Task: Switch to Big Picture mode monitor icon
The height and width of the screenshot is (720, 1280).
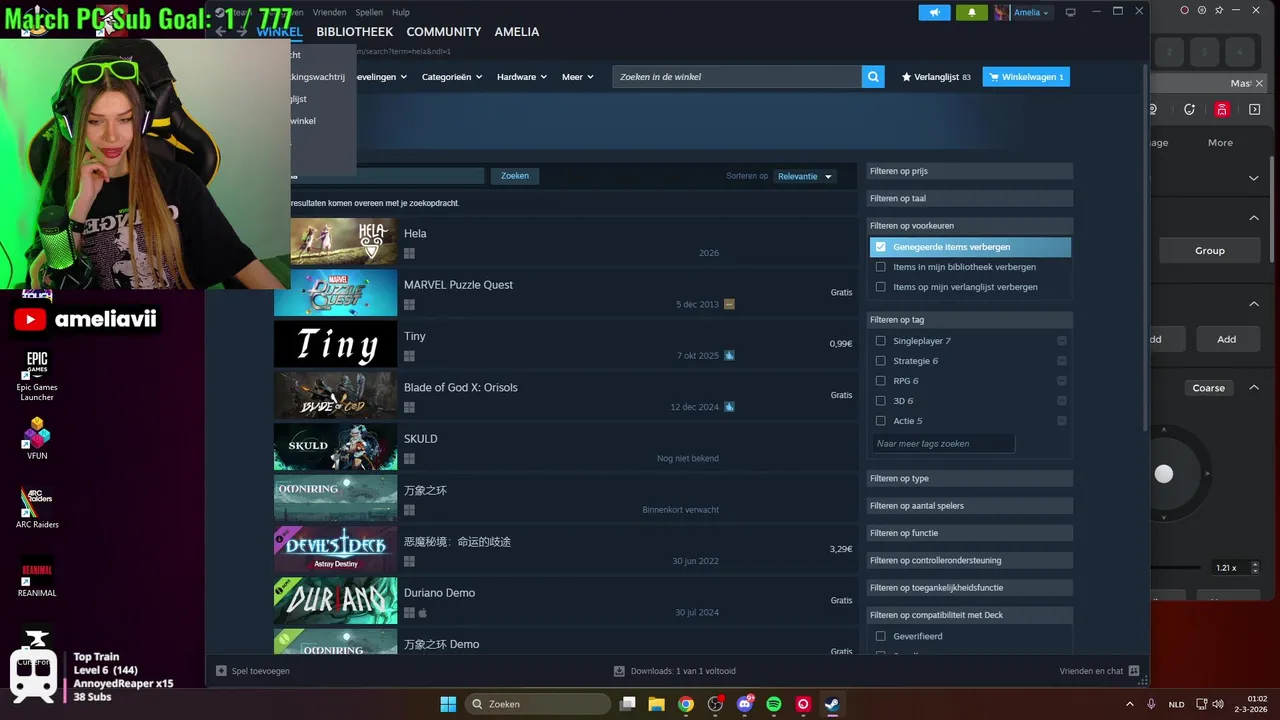Action: point(1071,12)
